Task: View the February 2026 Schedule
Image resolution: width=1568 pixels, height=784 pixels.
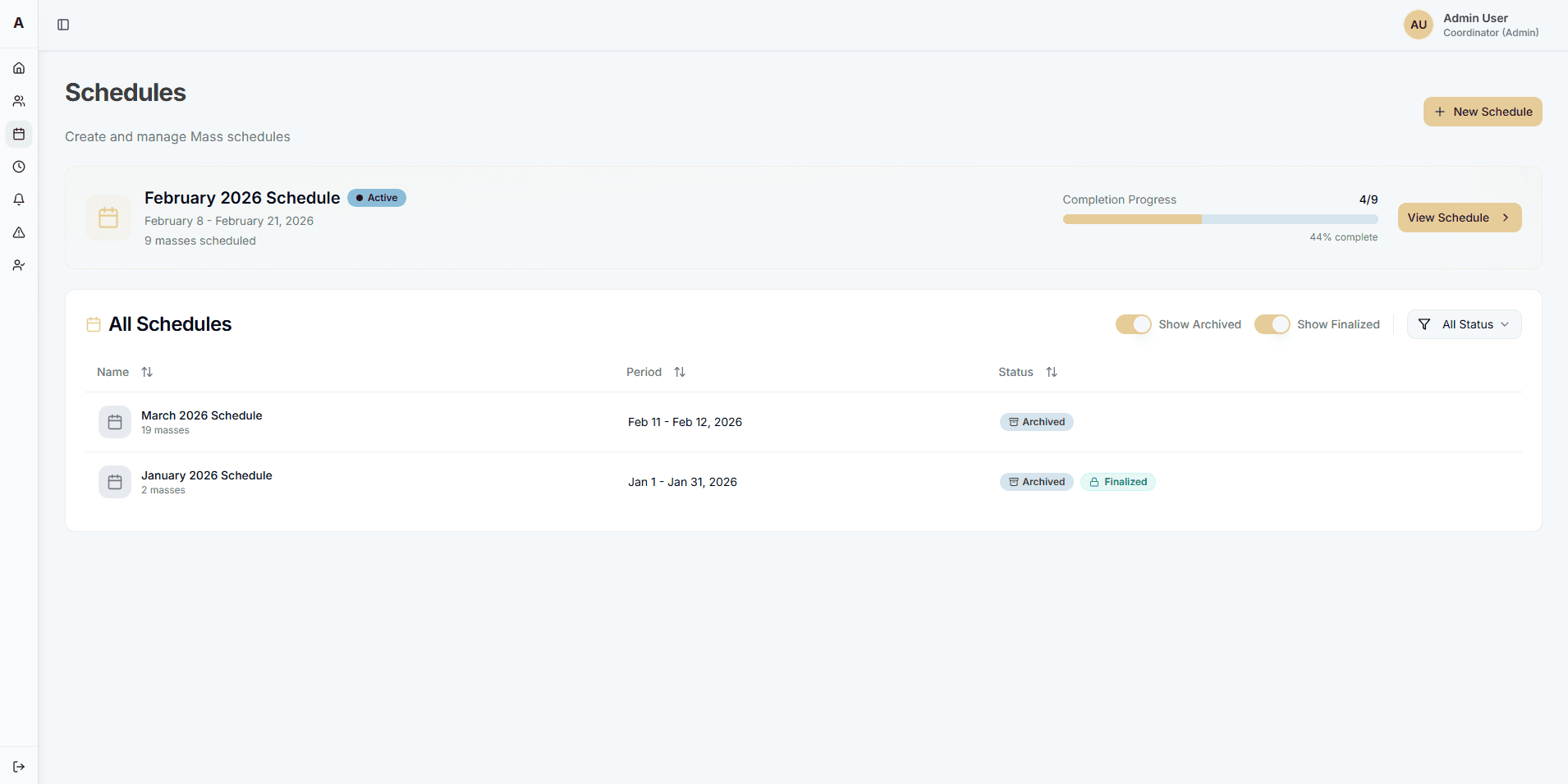Action: (x=1459, y=218)
